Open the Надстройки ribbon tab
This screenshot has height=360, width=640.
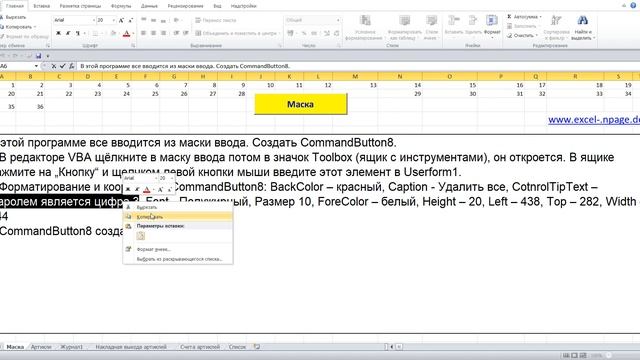coord(243,6)
